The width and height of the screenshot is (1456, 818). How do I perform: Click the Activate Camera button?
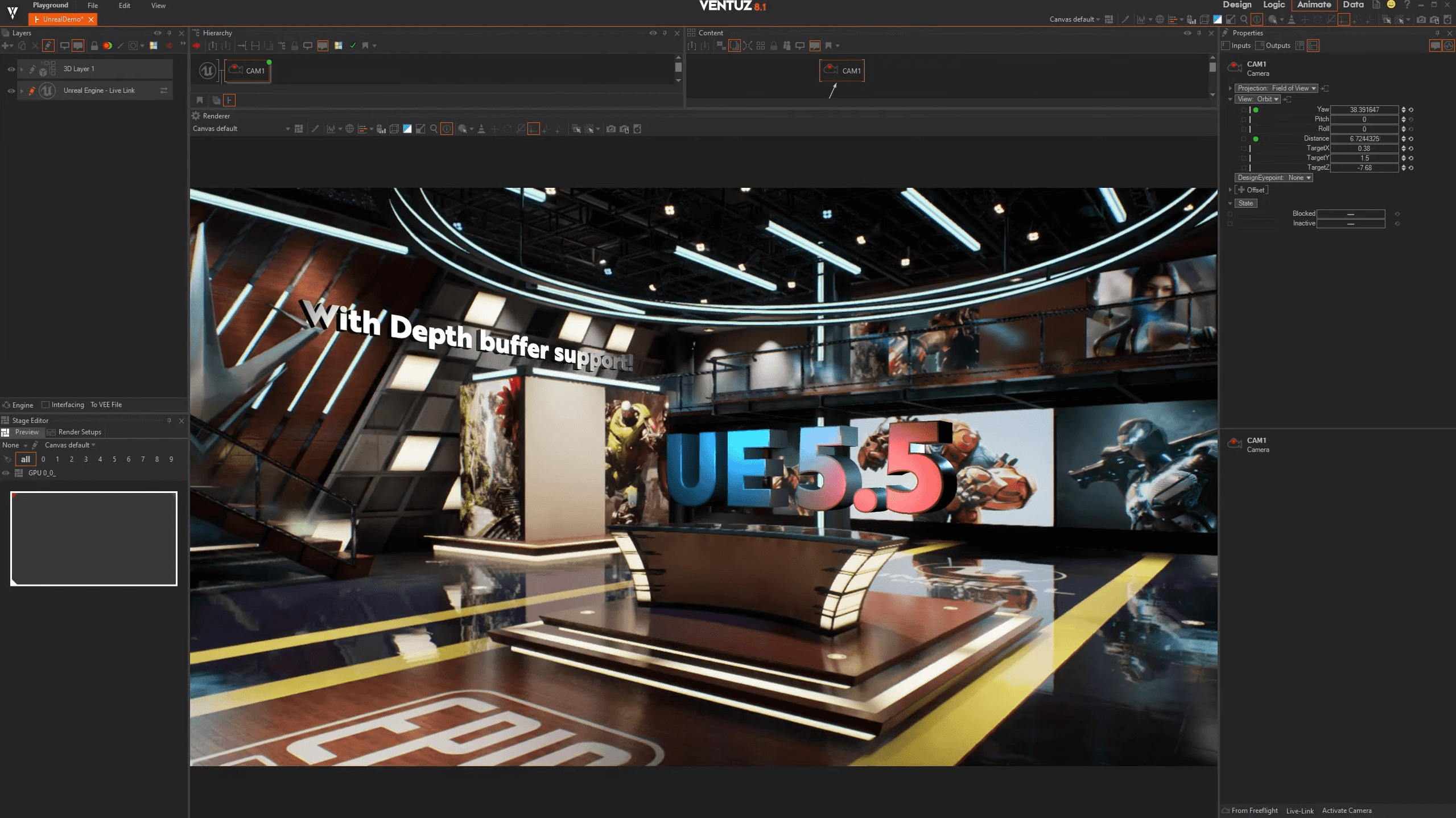1346,811
